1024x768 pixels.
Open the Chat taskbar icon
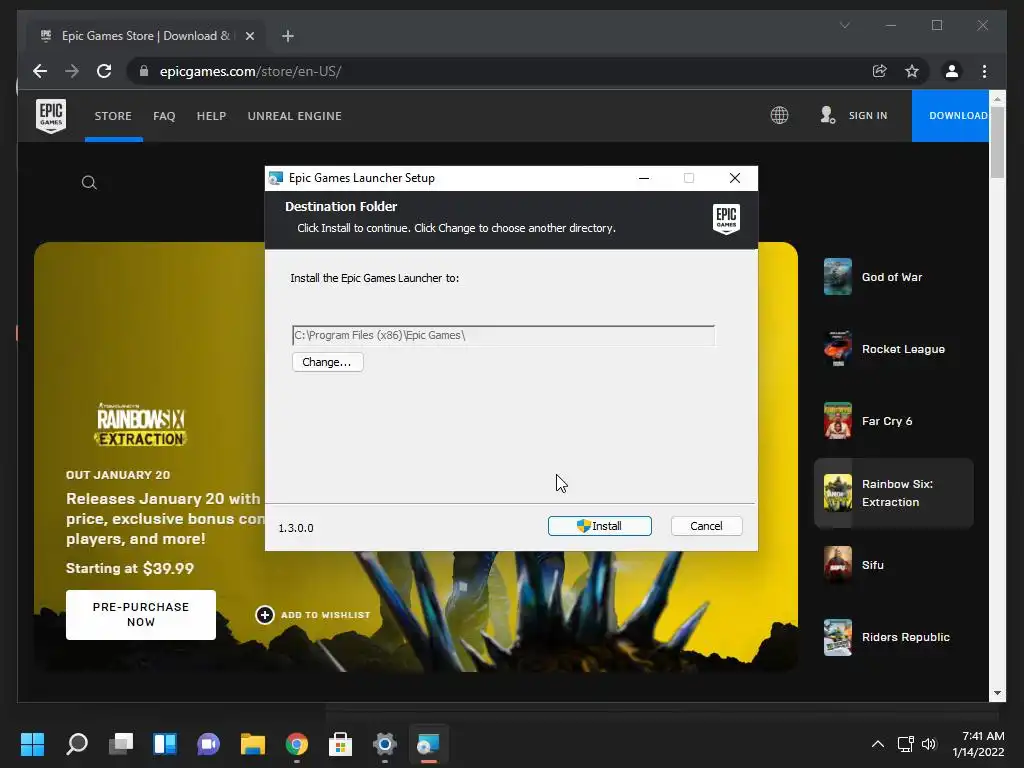pyautogui.click(x=208, y=744)
